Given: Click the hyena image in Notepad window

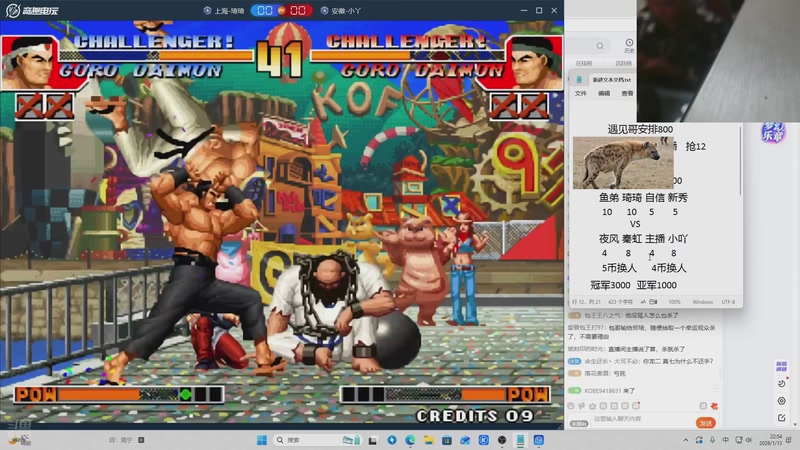Looking at the screenshot, I should tap(623, 163).
